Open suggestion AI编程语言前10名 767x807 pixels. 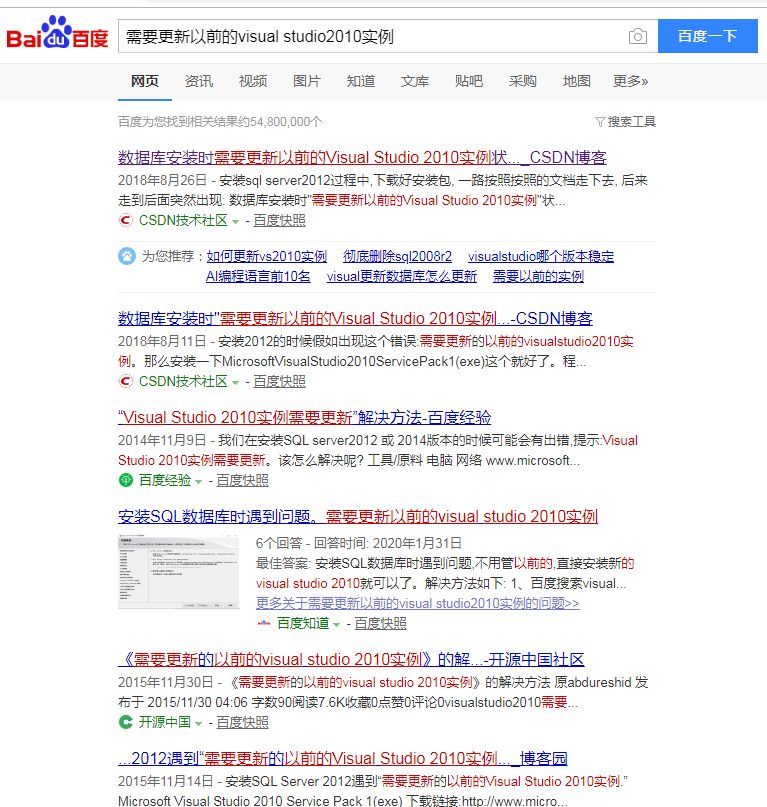(258, 276)
